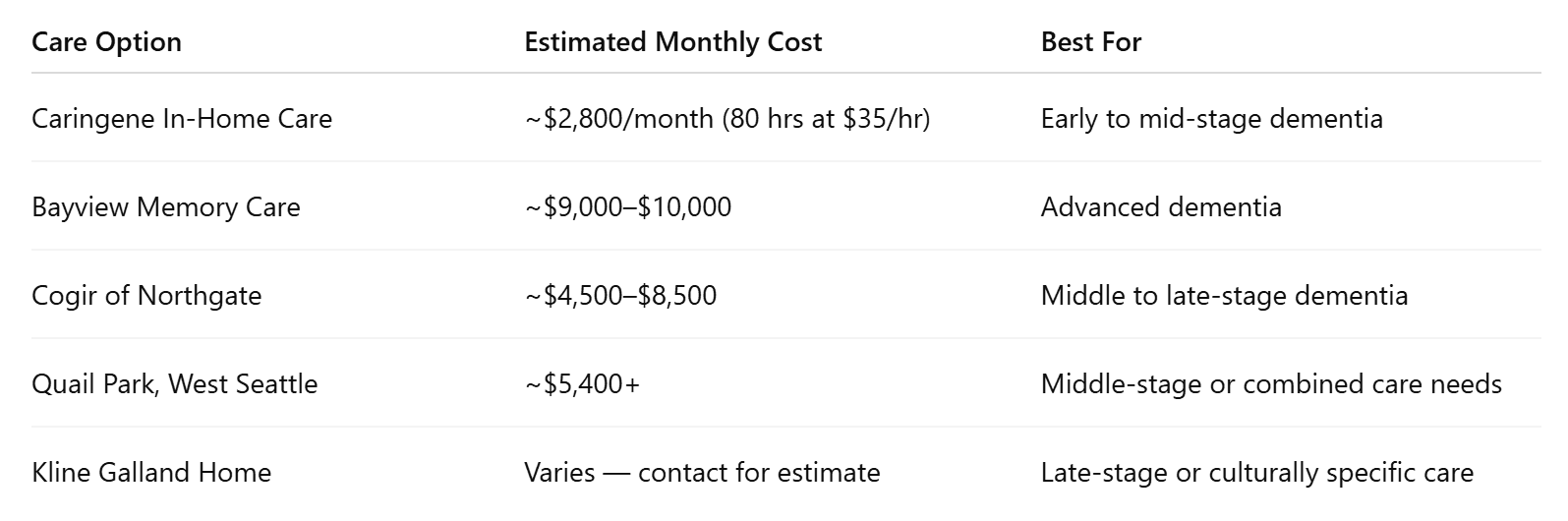The width and height of the screenshot is (1568, 521).
Task: Click the Advanced dementia cell
Action: (1161, 207)
